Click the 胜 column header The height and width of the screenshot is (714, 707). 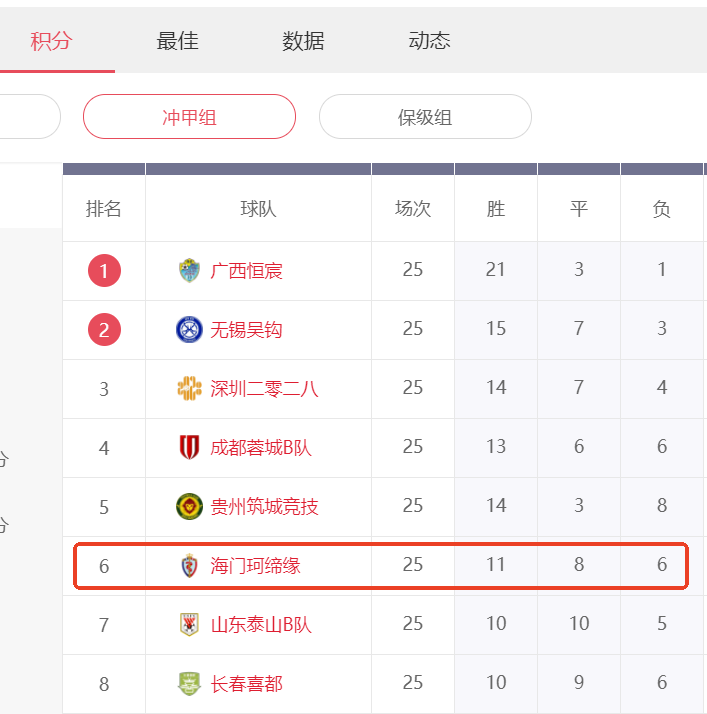pos(496,209)
